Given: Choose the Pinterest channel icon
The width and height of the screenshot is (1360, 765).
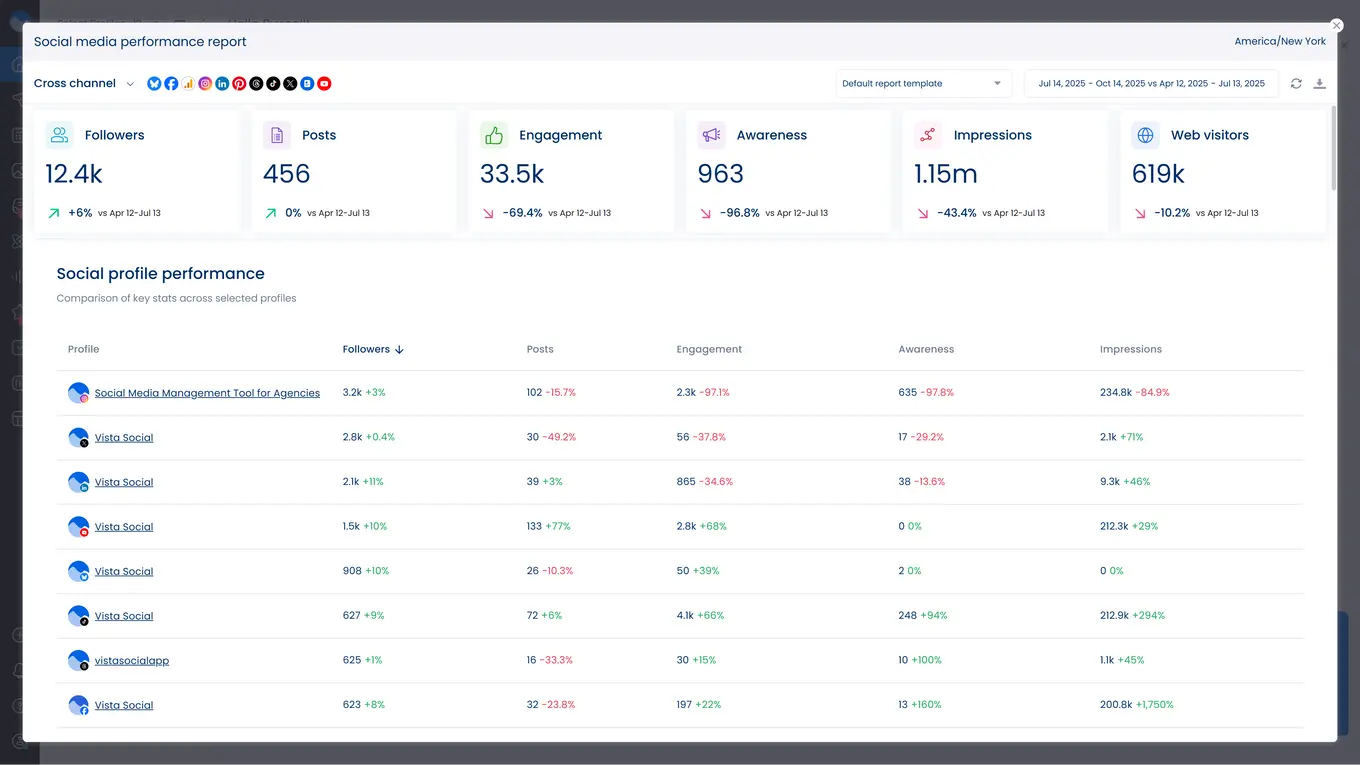Looking at the screenshot, I should (x=239, y=84).
